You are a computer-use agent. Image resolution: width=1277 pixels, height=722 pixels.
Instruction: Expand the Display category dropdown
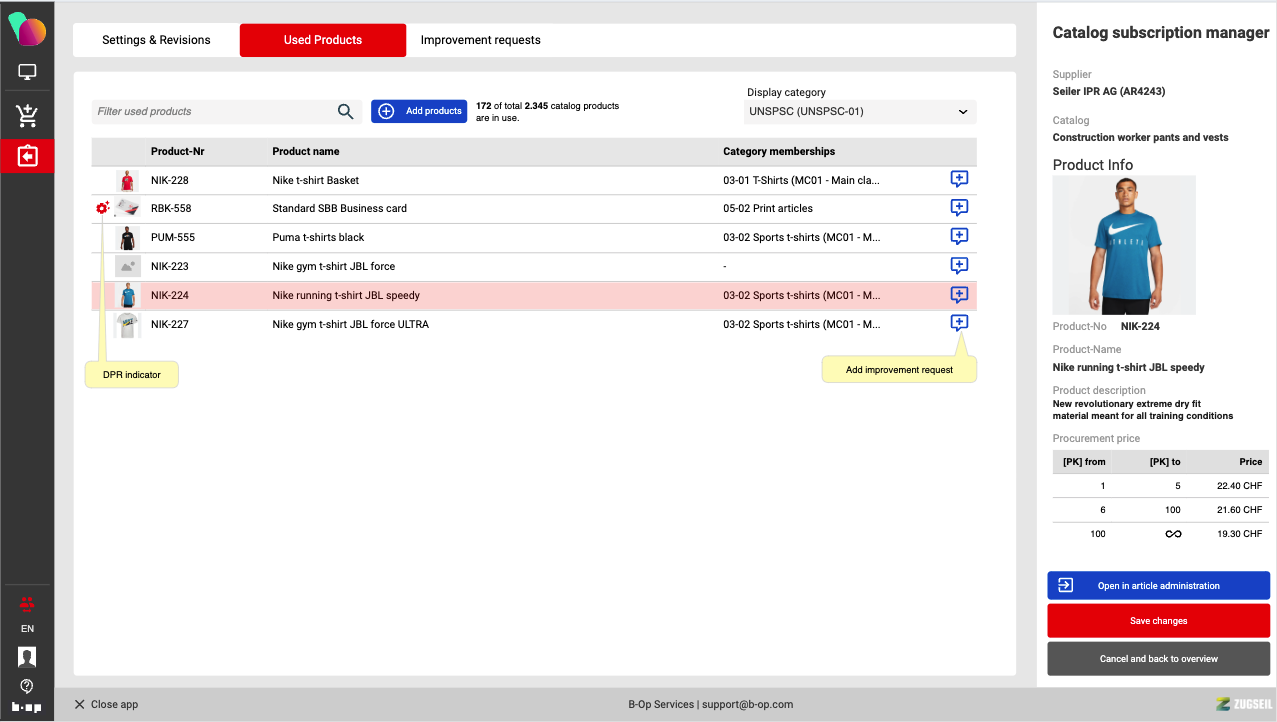coord(860,112)
